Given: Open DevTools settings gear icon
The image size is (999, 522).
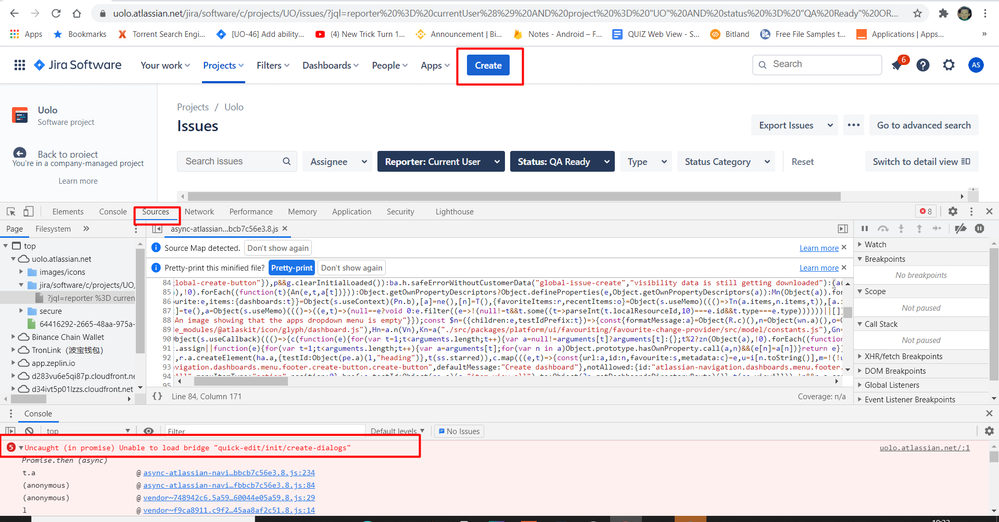Looking at the screenshot, I should [952, 212].
